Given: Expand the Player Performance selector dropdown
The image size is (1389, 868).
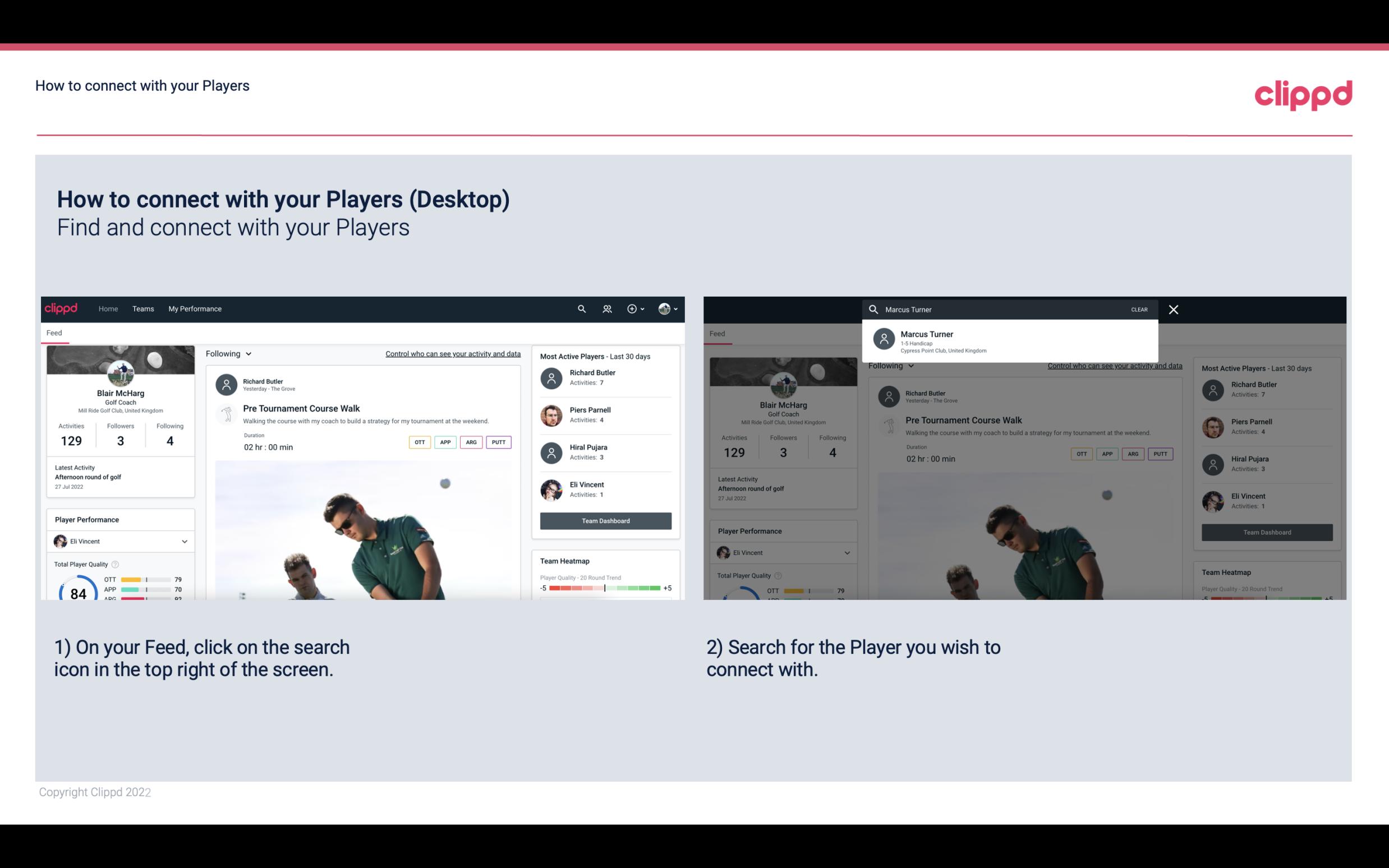Looking at the screenshot, I should point(184,541).
